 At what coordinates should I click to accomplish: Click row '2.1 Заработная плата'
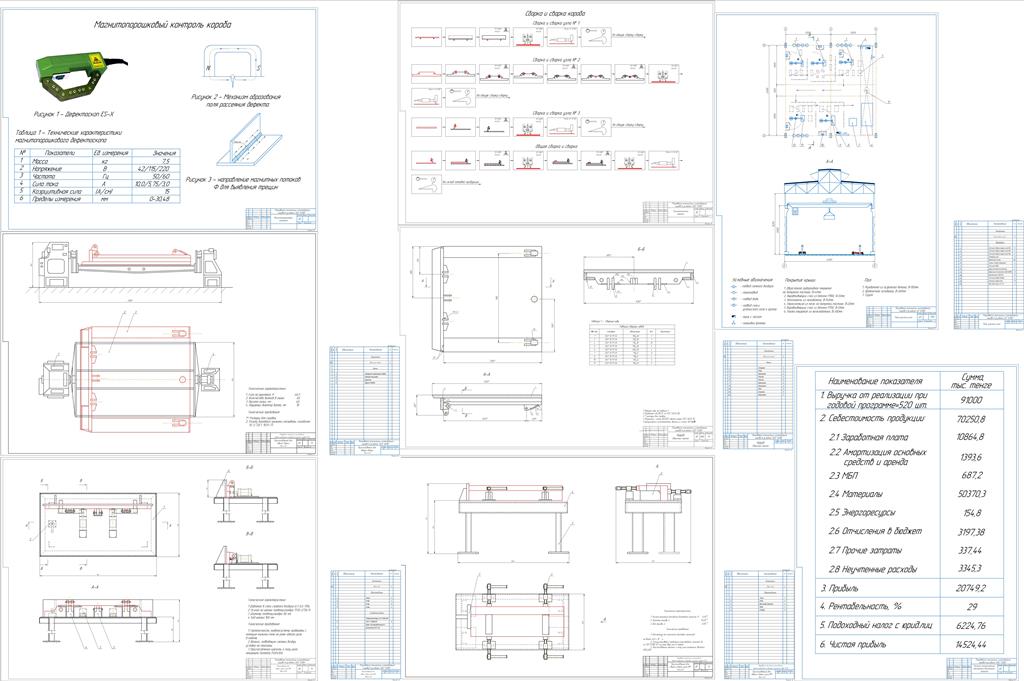869,437
